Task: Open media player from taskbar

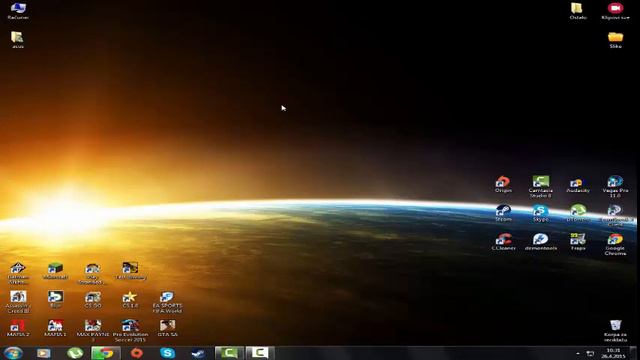Action: point(44,353)
